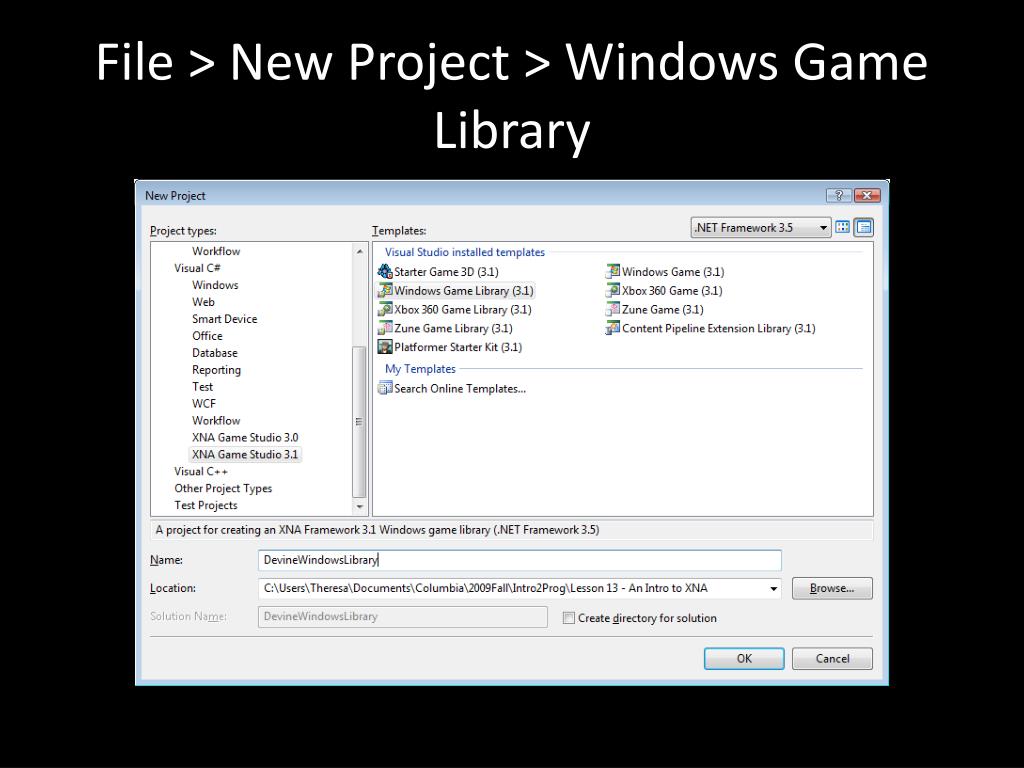
Task: Click Search Online Templates... text
Action: [460, 389]
